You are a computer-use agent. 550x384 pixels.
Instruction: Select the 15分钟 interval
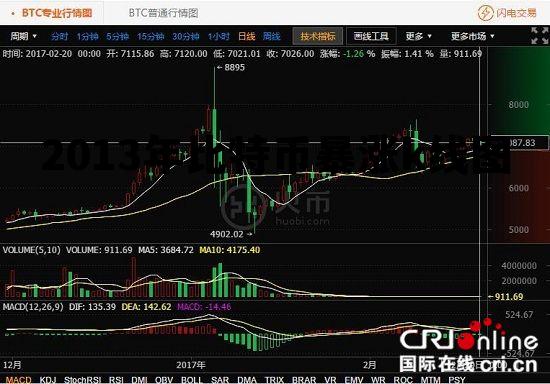point(150,36)
